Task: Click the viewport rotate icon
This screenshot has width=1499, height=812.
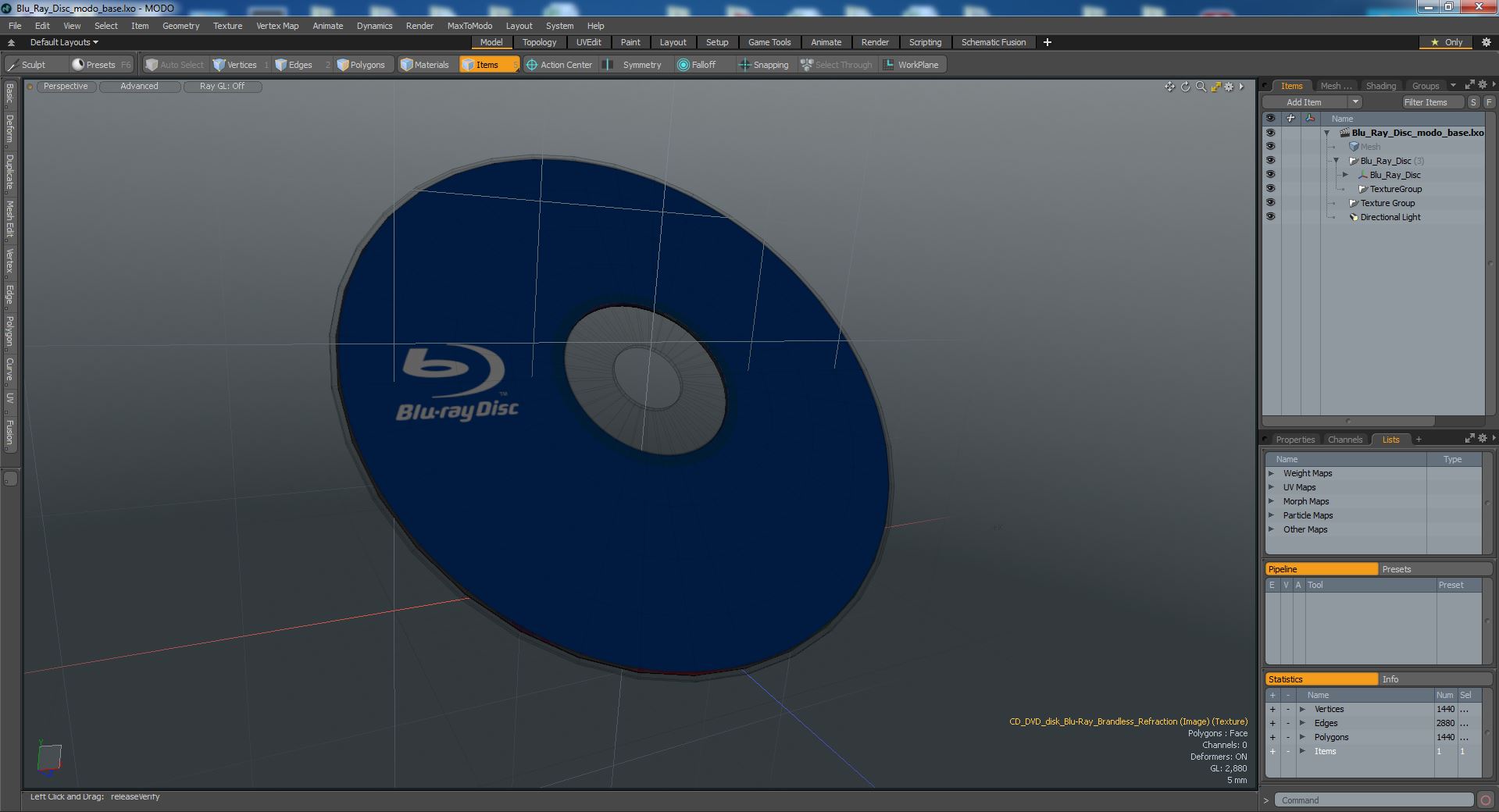Action: click(x=1185, y=87)
